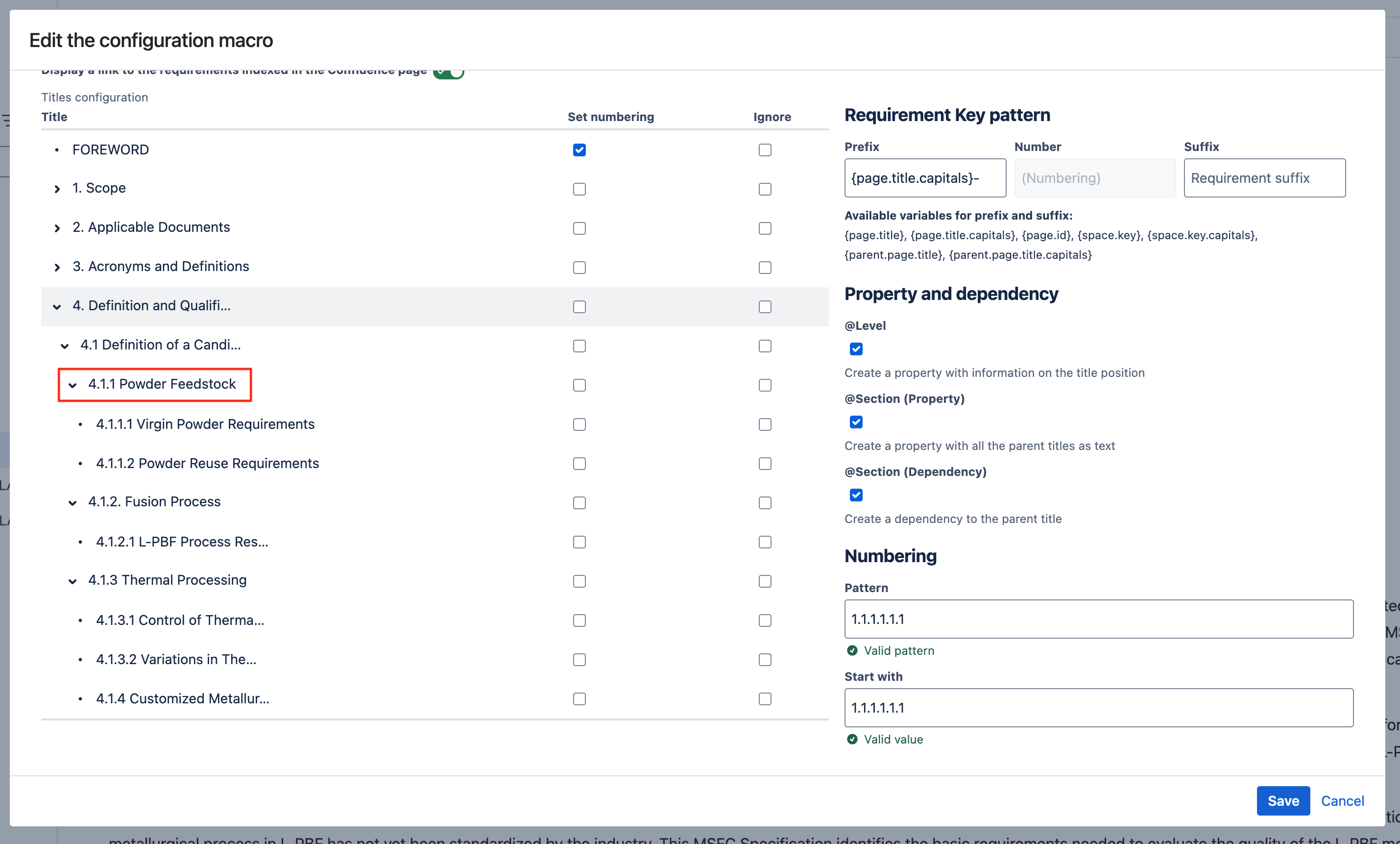This screenshot has height=844, width=1400.
Task: Select 4.1.4 Customized Metallur... title
Action: tap(182, 698)
